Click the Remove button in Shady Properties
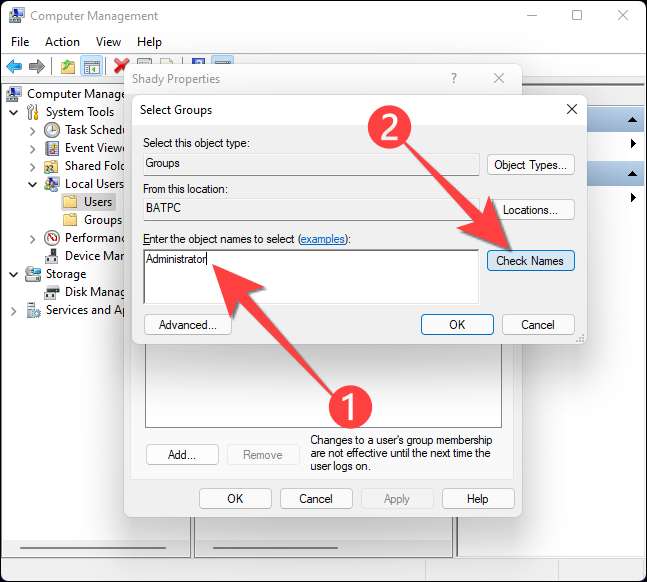Image resolution: width=647 pixels, height=582 pixels. [263, 455]
